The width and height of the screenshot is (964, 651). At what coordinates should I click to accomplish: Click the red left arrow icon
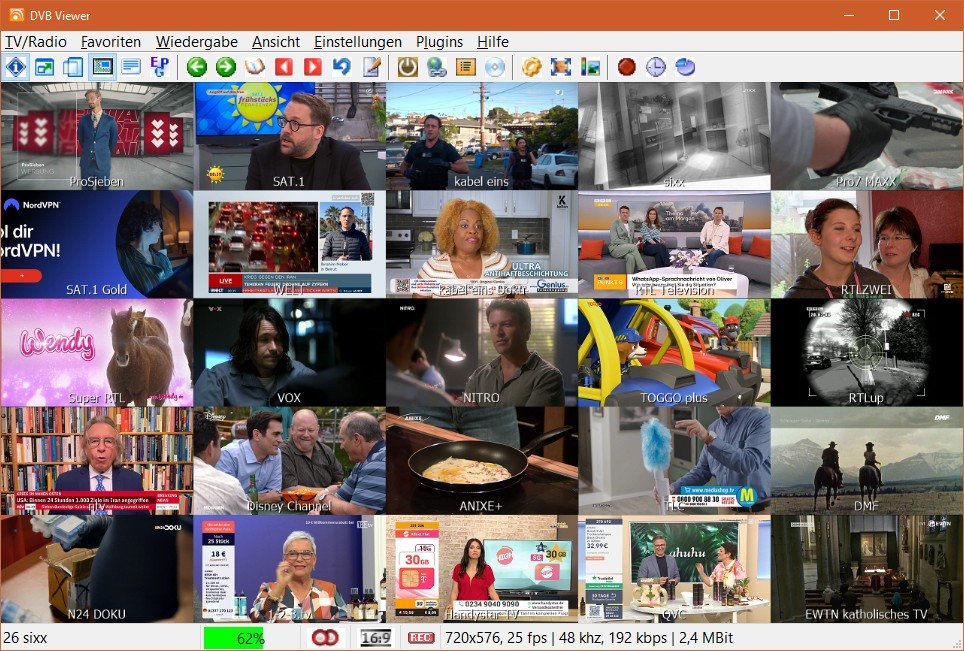click(284, 67)
